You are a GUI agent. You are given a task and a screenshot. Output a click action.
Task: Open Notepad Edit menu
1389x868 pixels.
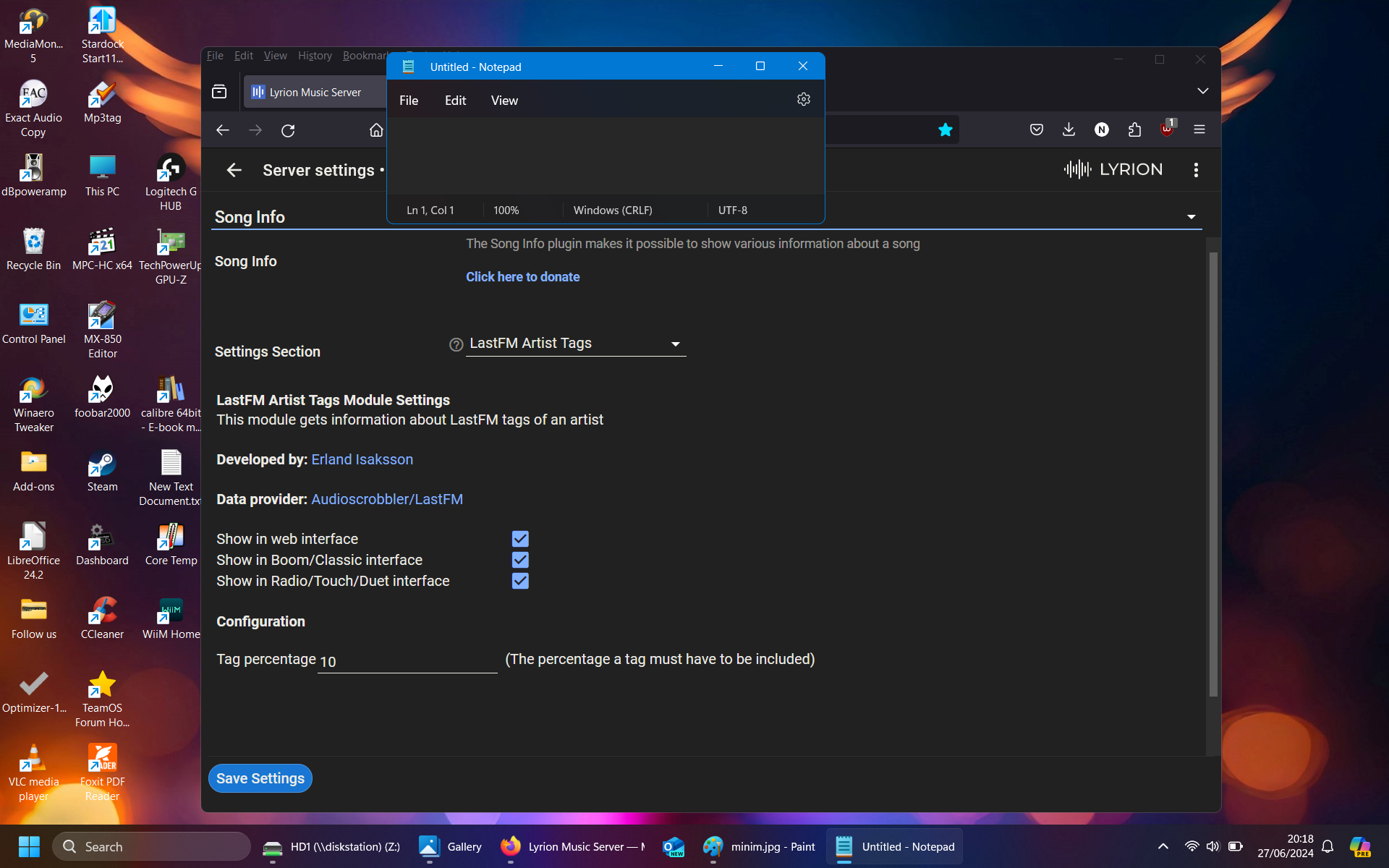point(455,101)
